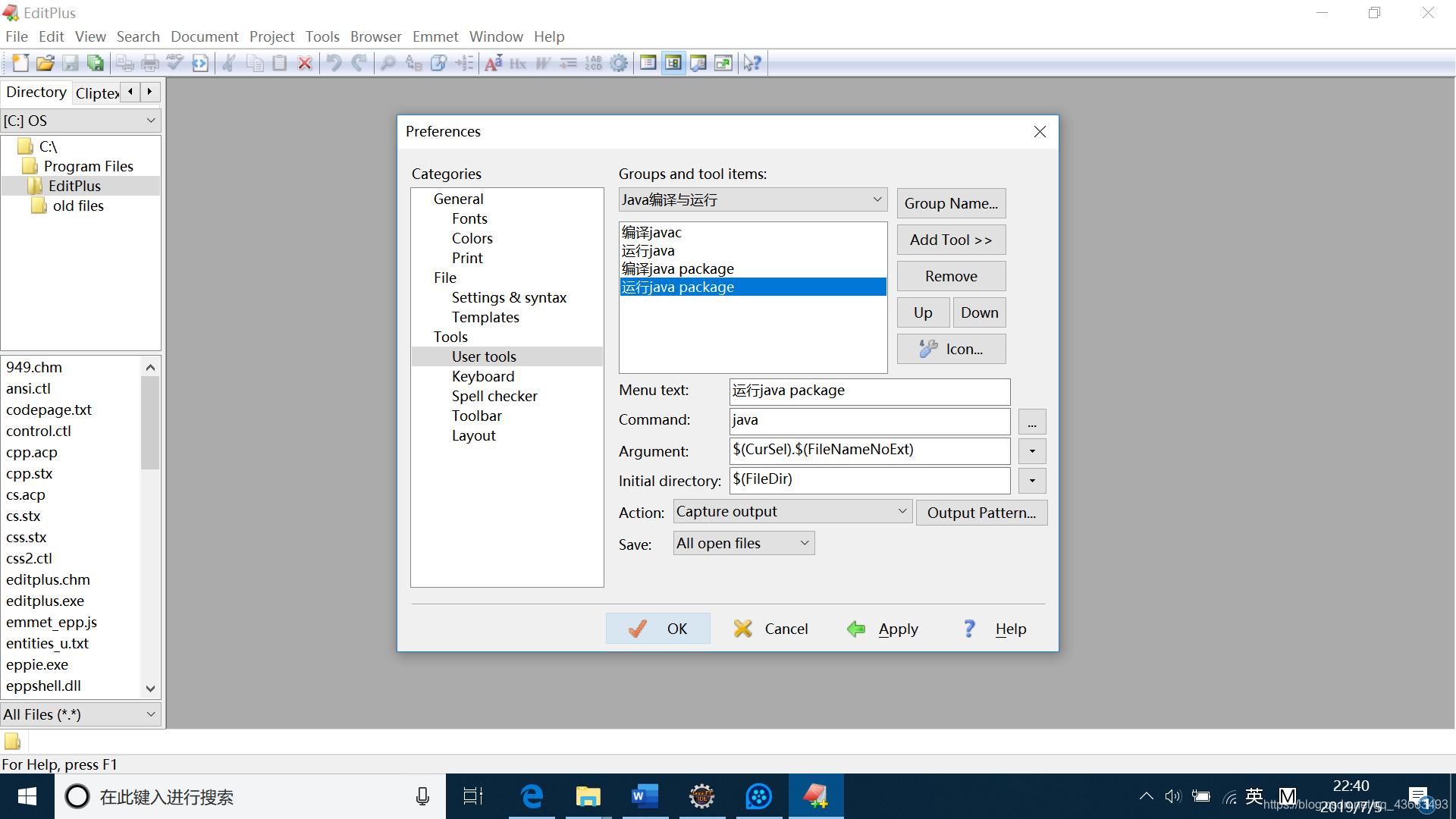Click the Icon... button for tool icon
This screenshot has height=819, width=1456.
951,349
